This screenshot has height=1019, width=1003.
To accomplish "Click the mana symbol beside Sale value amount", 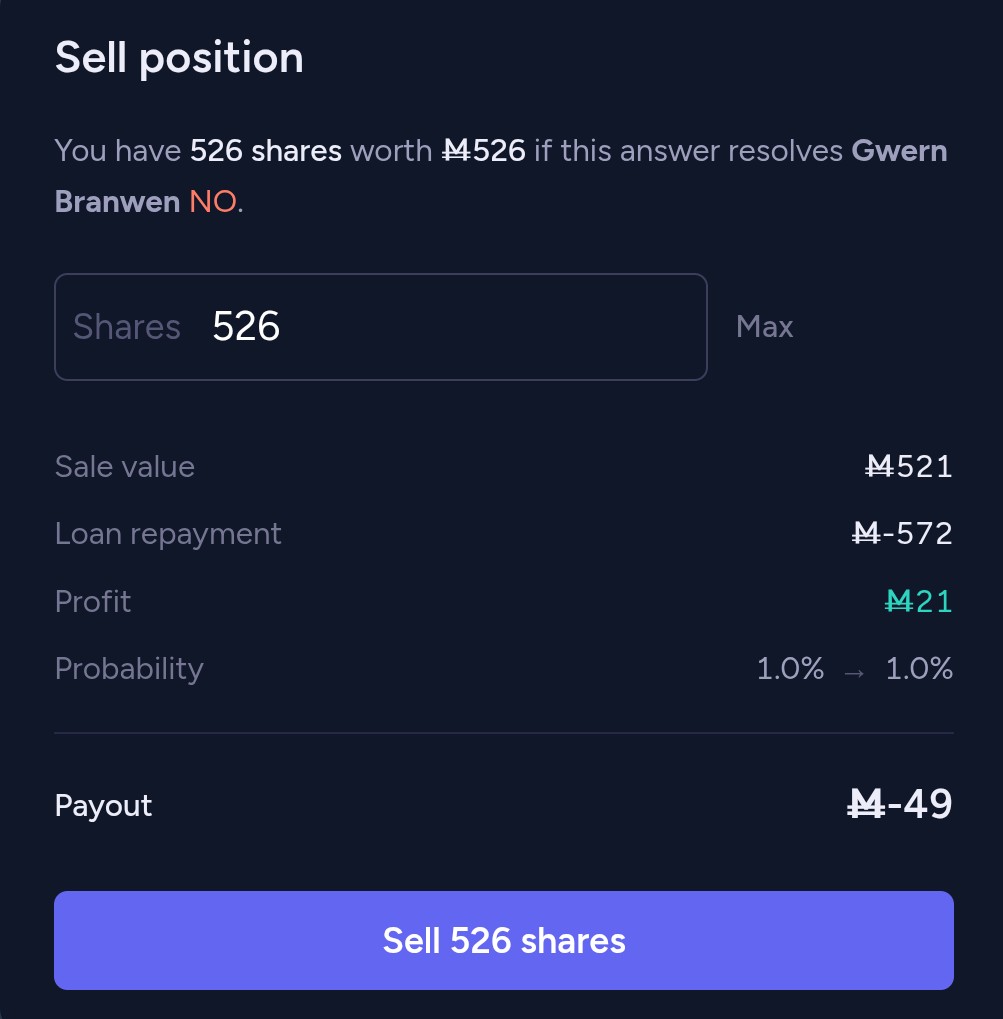I will 880,467.
